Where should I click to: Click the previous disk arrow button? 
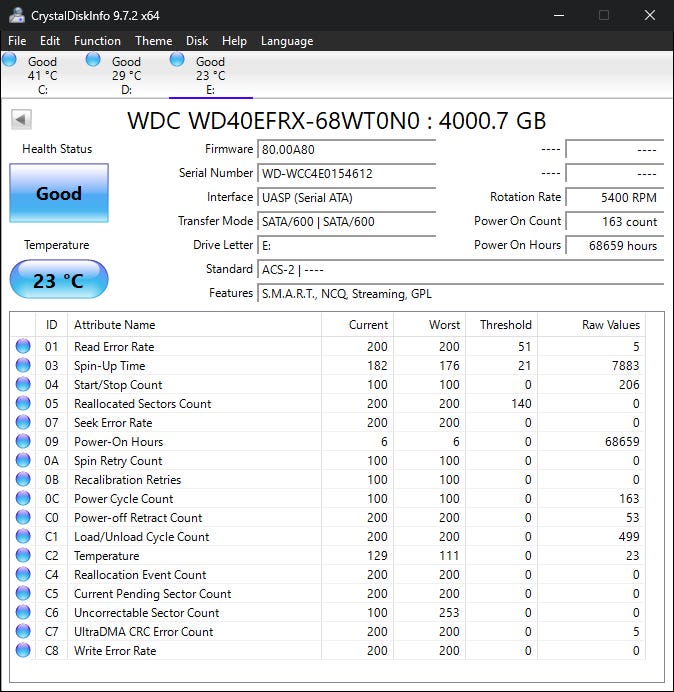(x=21, y=120)
